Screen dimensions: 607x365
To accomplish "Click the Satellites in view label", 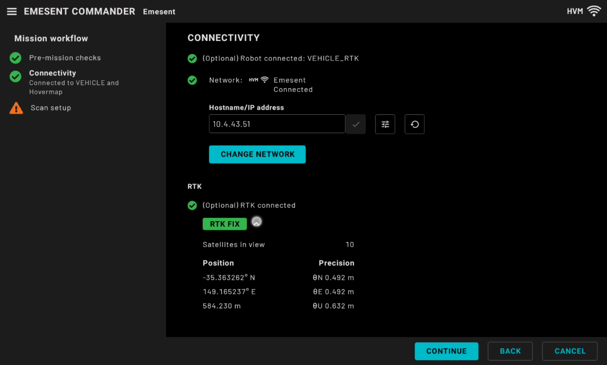I will click(234, 245).
